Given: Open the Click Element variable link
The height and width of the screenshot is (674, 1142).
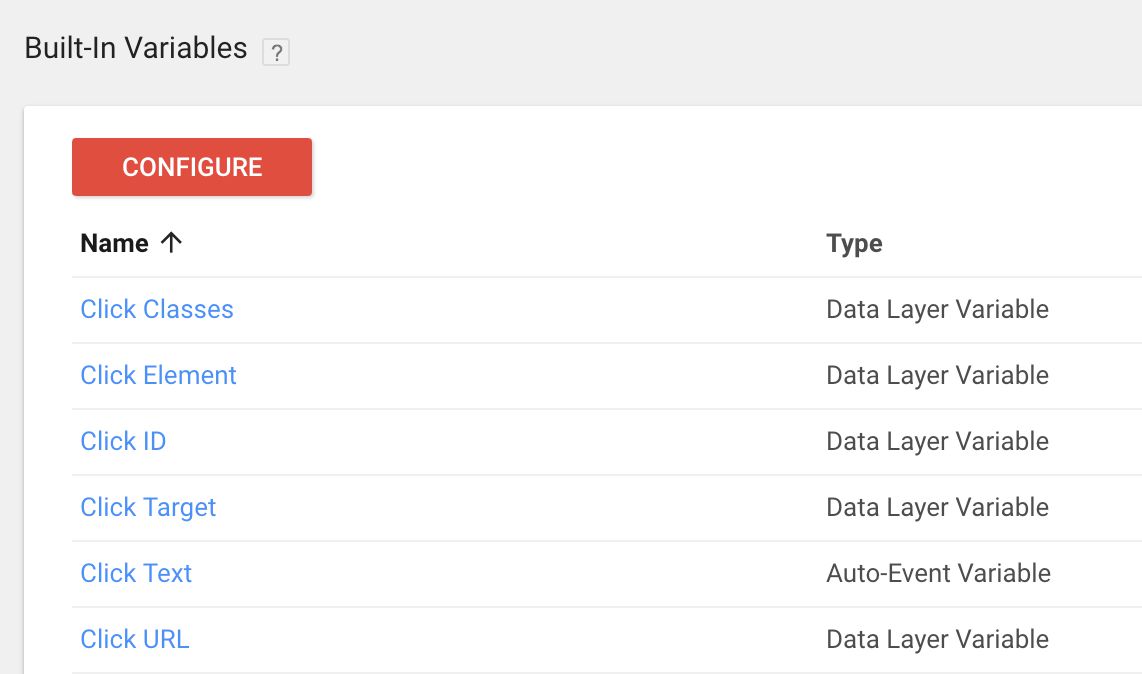Looking at the screenshot, I should pos(158,375).
